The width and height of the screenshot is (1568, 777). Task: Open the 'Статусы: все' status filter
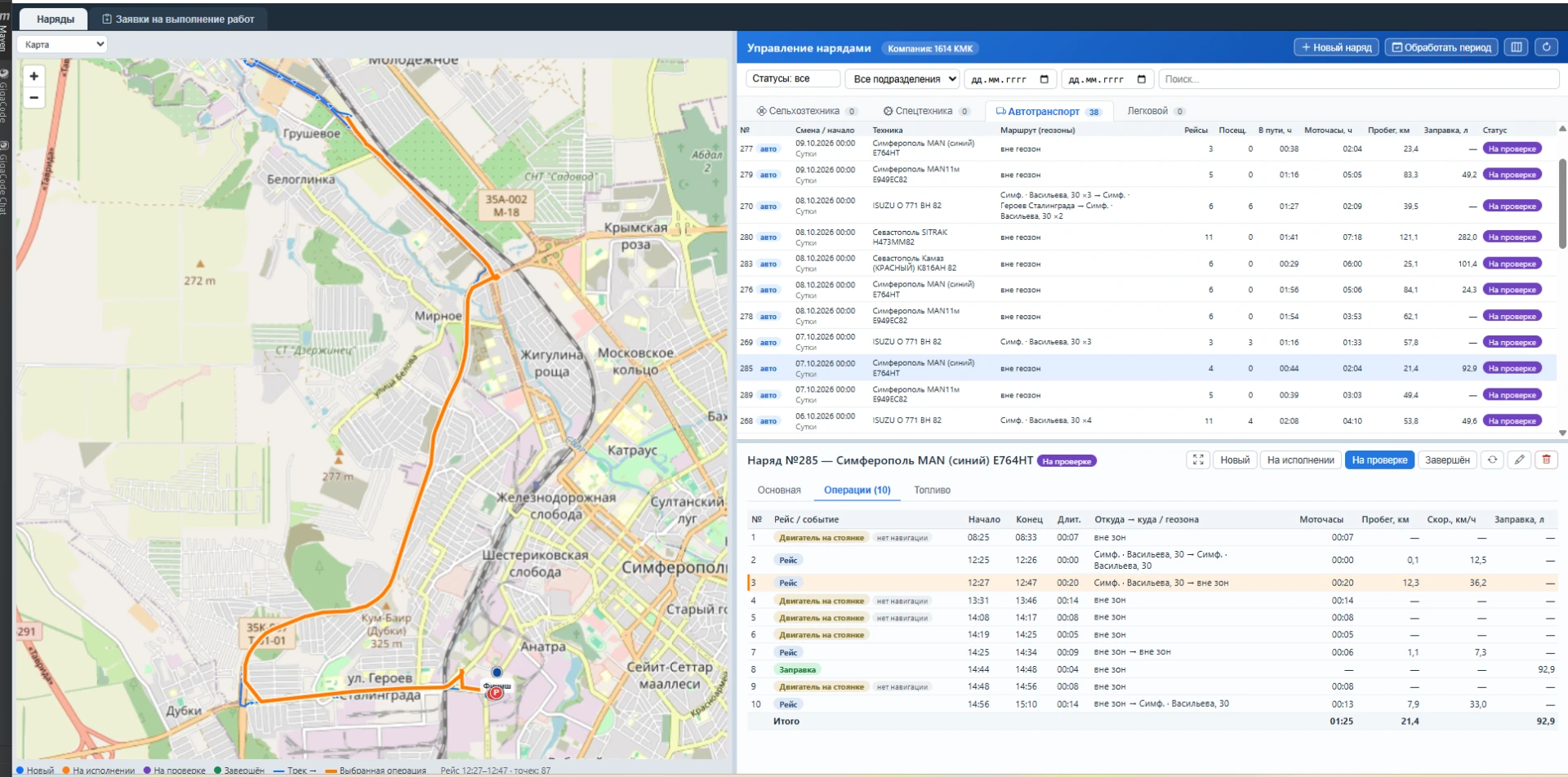[793, 79]
